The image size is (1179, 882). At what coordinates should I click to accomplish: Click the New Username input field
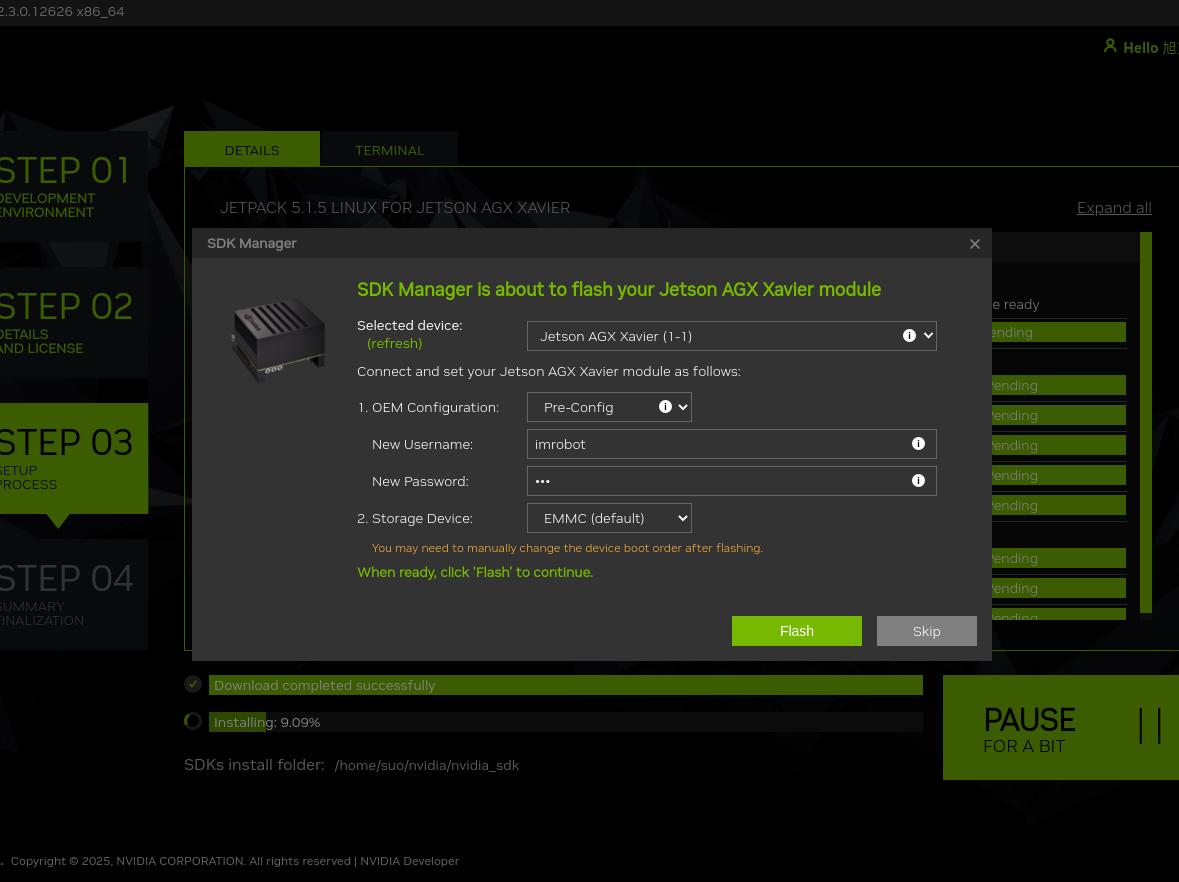point(731,444)
